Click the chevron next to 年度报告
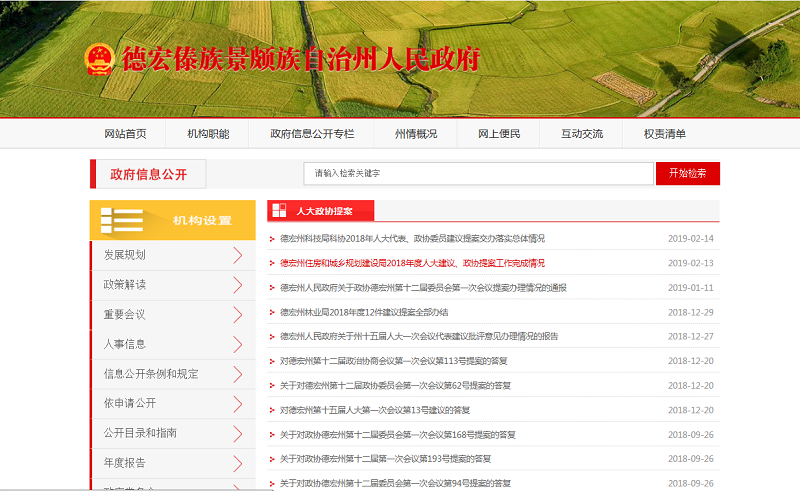The height and width of the screenshot is (491, 800). tap(237, 462)
